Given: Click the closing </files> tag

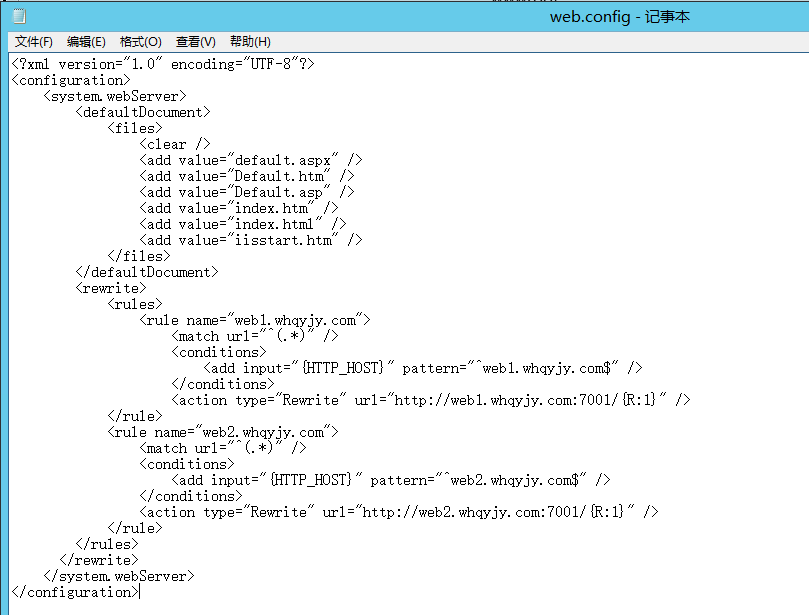Looking at the screenshot, I should (x=139, y=256).
